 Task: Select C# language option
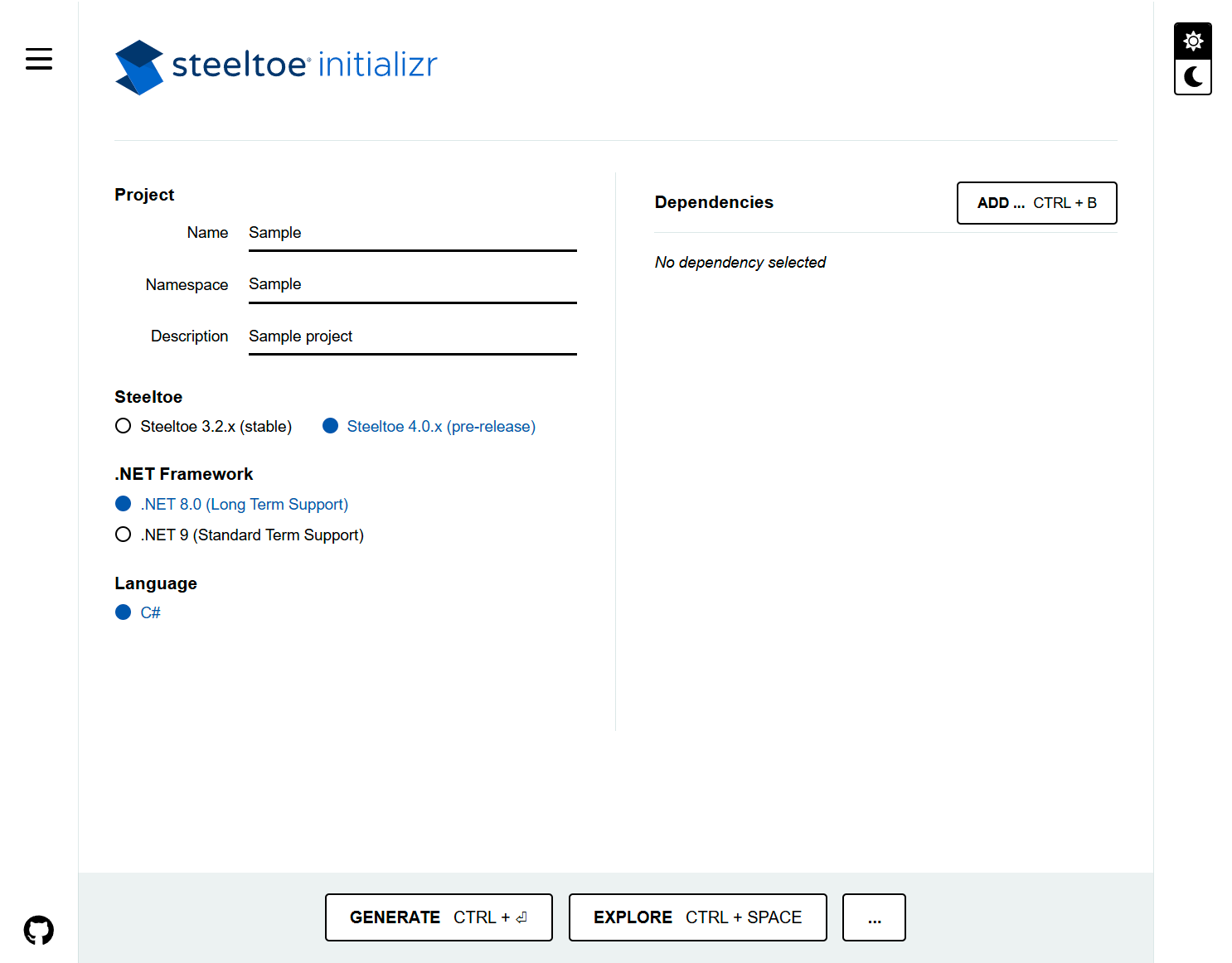click(x=138, y=612)
